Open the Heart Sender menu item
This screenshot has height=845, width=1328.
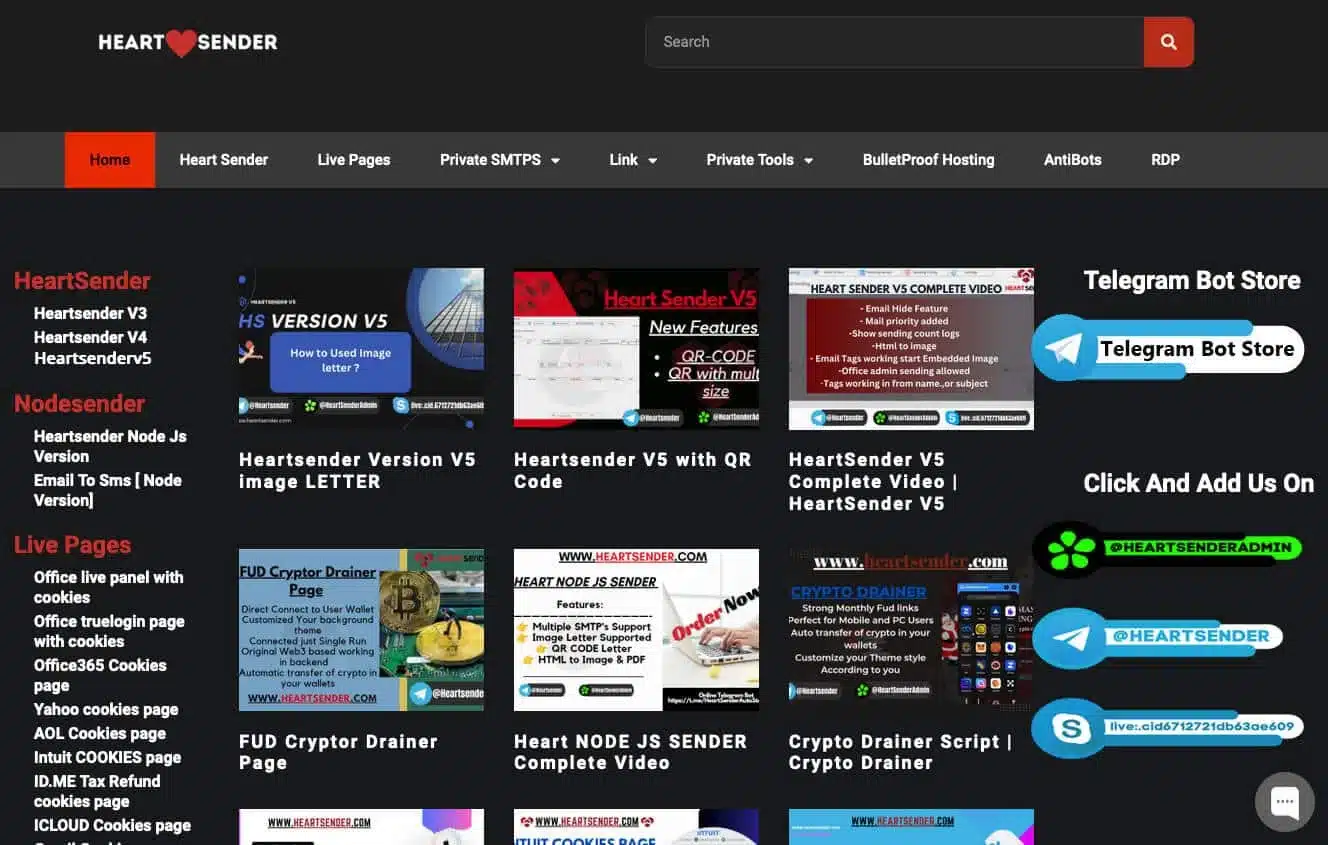pyautogui.click(x=224, y=160)
